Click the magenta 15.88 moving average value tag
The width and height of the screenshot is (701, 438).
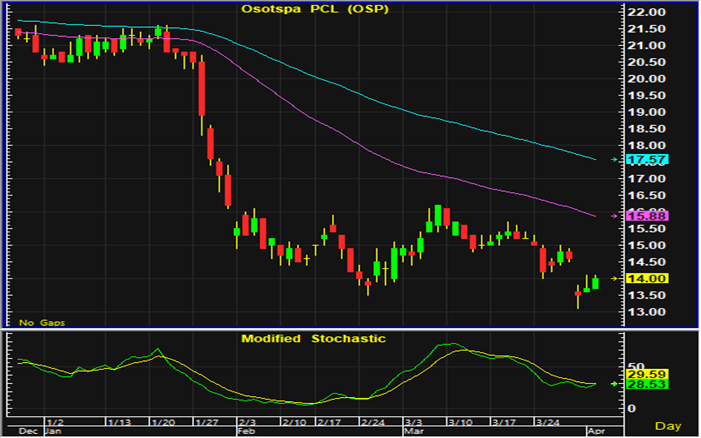[647, 216]
